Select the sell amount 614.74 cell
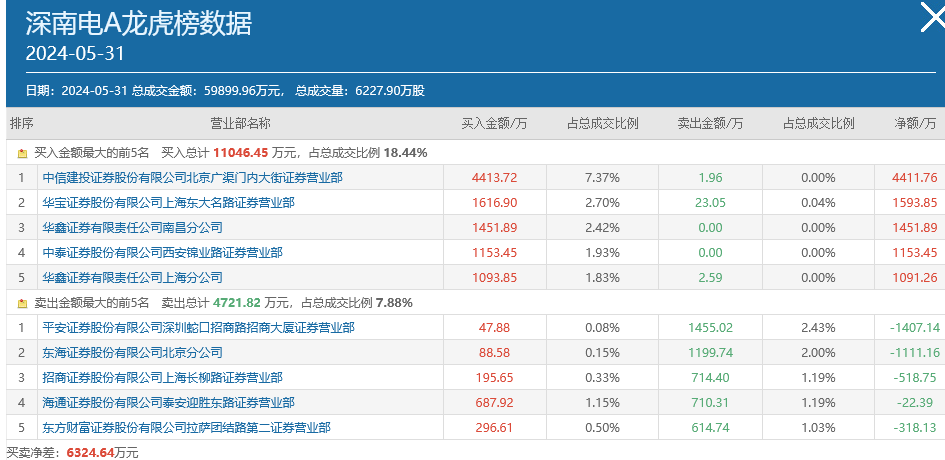The image size is (945, 460). [x=710, y=427]
